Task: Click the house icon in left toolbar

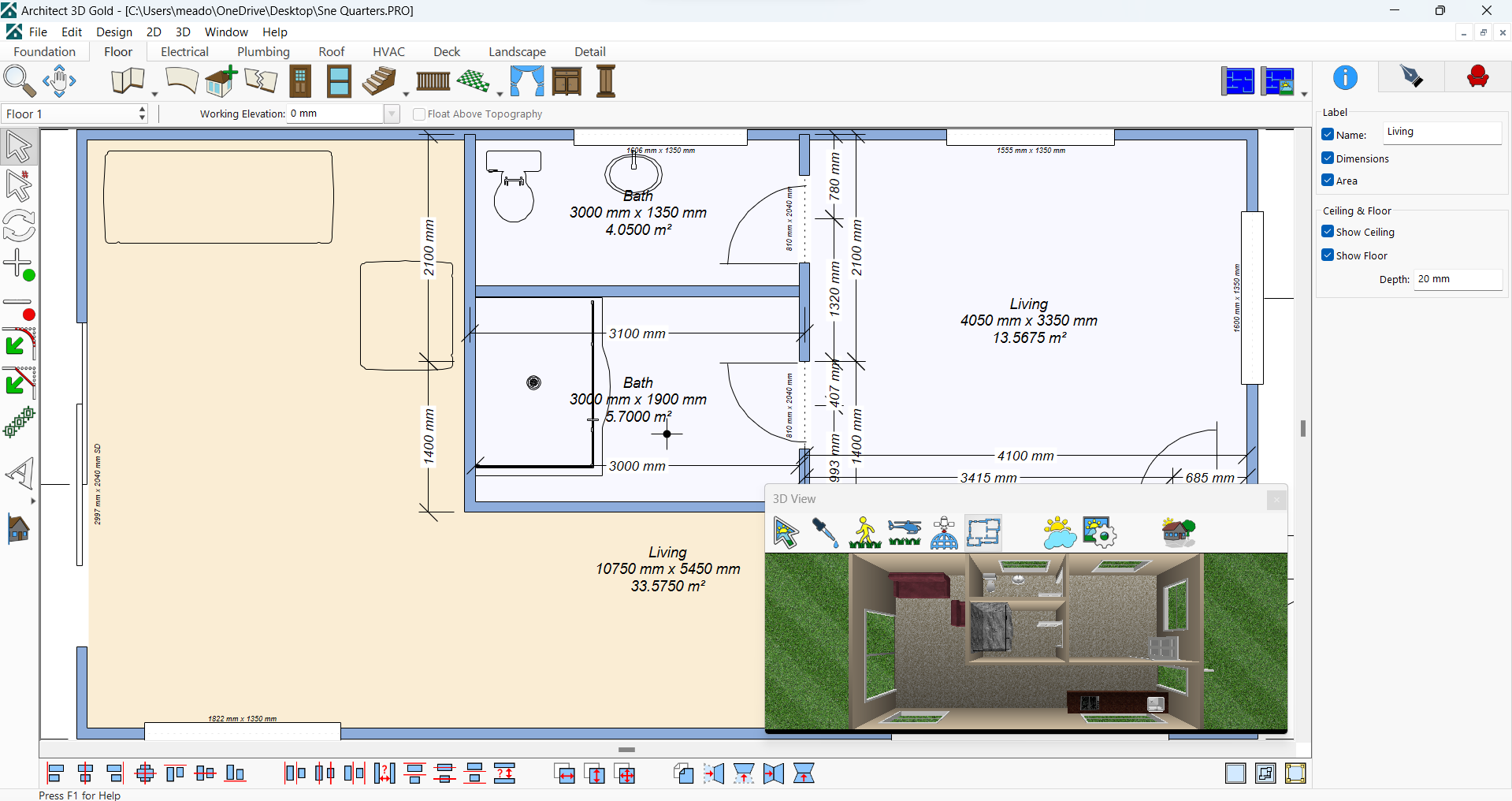Action: (19, 529)
